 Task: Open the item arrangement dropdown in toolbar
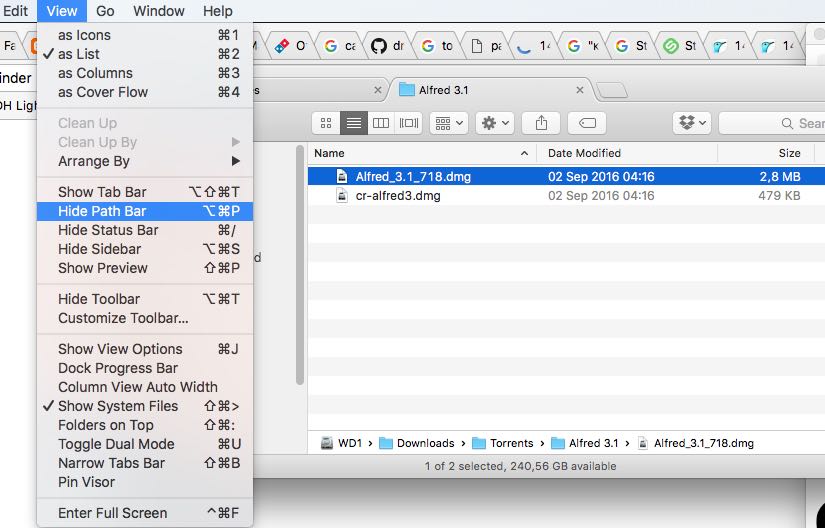pyautogui.click(x=449, y=123)
